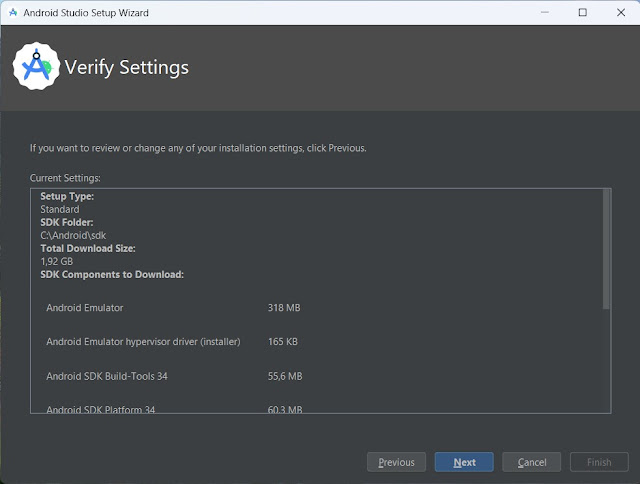
Task: Select the 'Android SDK Build-Tools 34' row
Action: (x=107, y=376)
